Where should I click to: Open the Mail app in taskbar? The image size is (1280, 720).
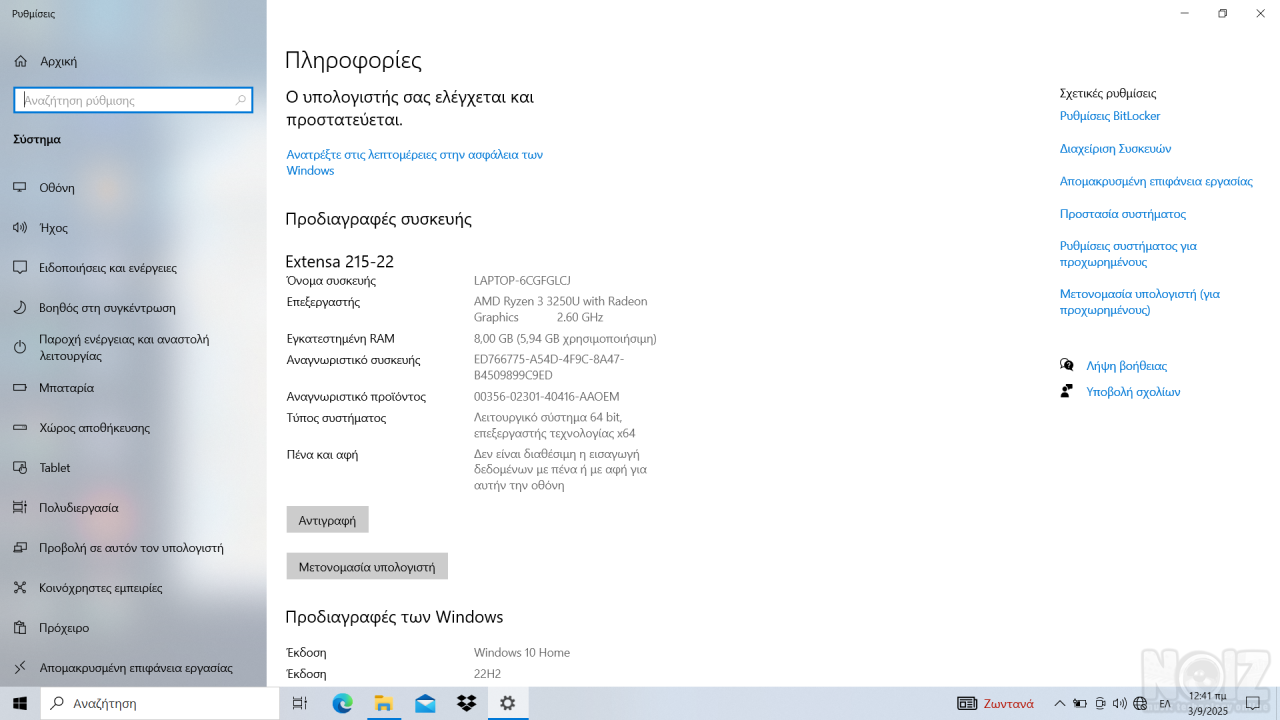coord(425,703)
